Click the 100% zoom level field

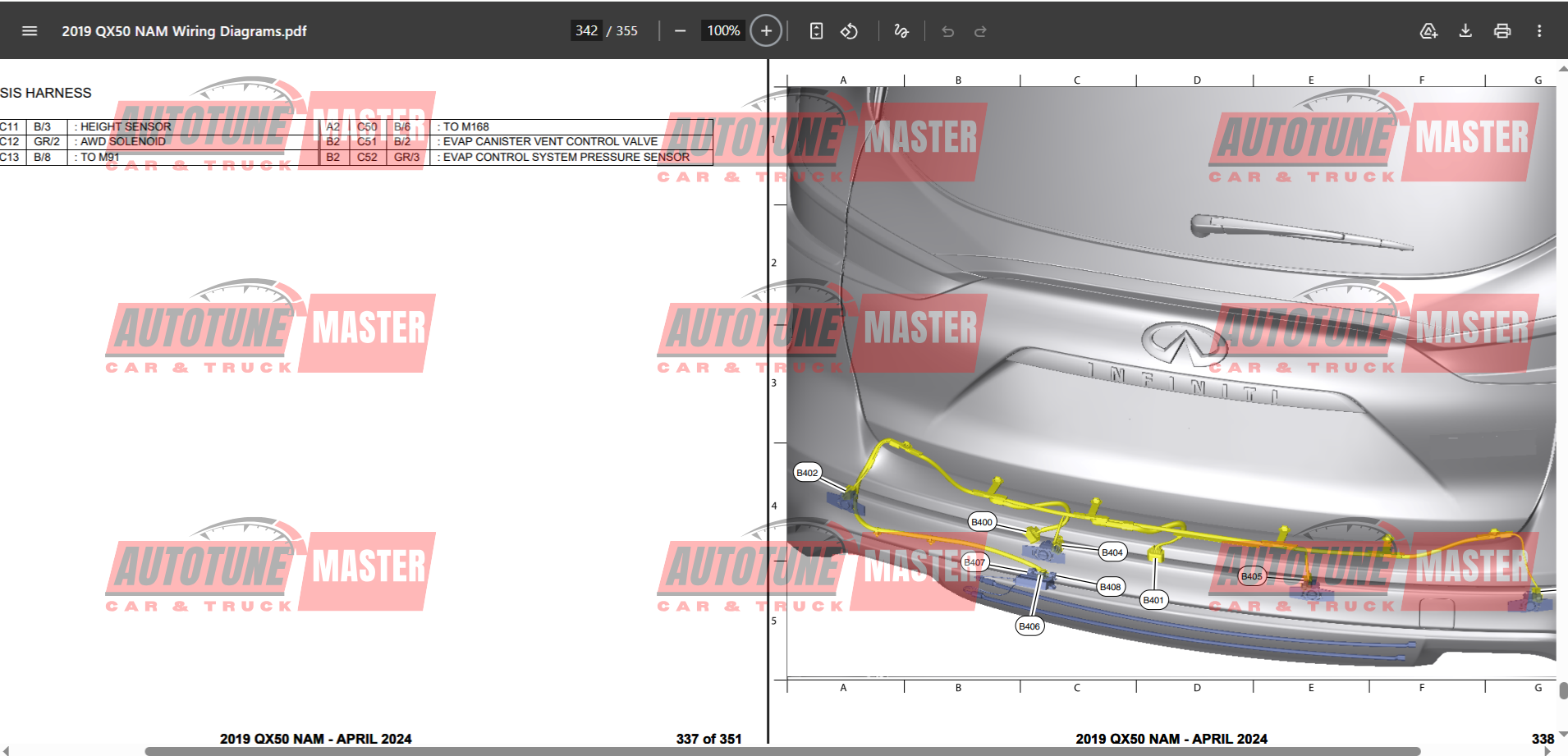click(723, 30)
